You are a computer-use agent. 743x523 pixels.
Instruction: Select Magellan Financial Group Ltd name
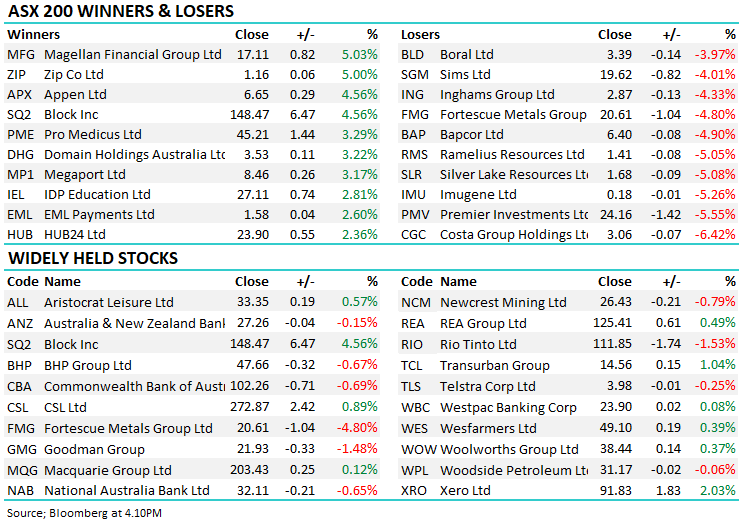(133, 54)
